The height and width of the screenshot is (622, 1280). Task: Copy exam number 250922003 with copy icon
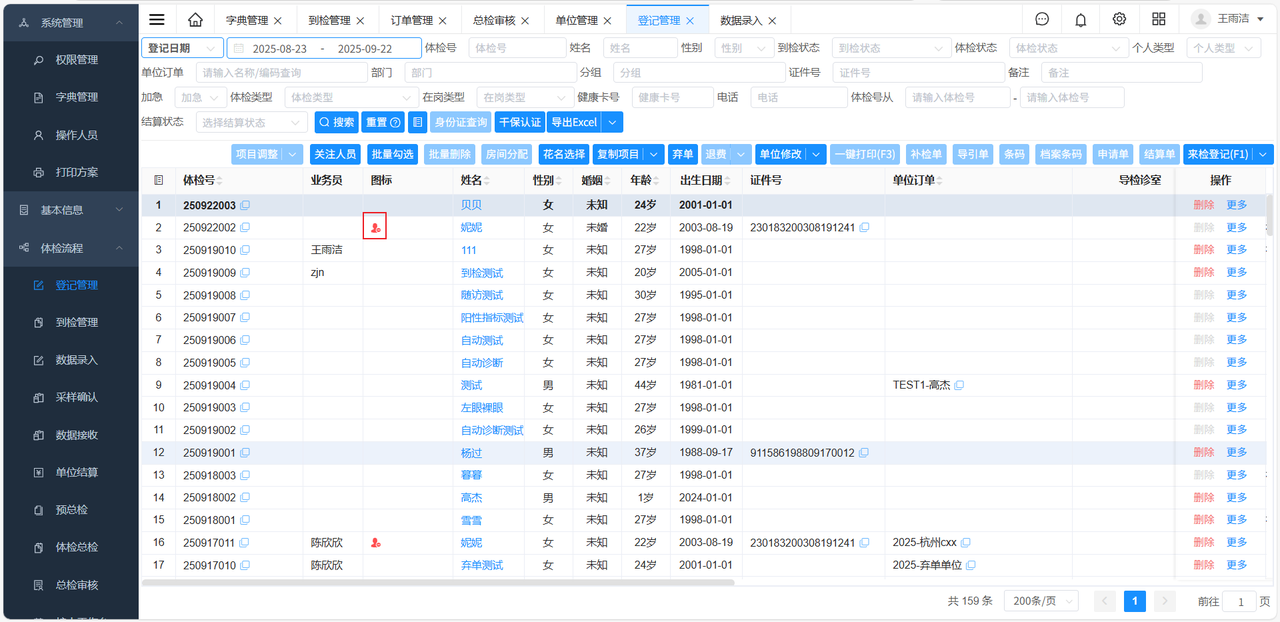[245, 205]
